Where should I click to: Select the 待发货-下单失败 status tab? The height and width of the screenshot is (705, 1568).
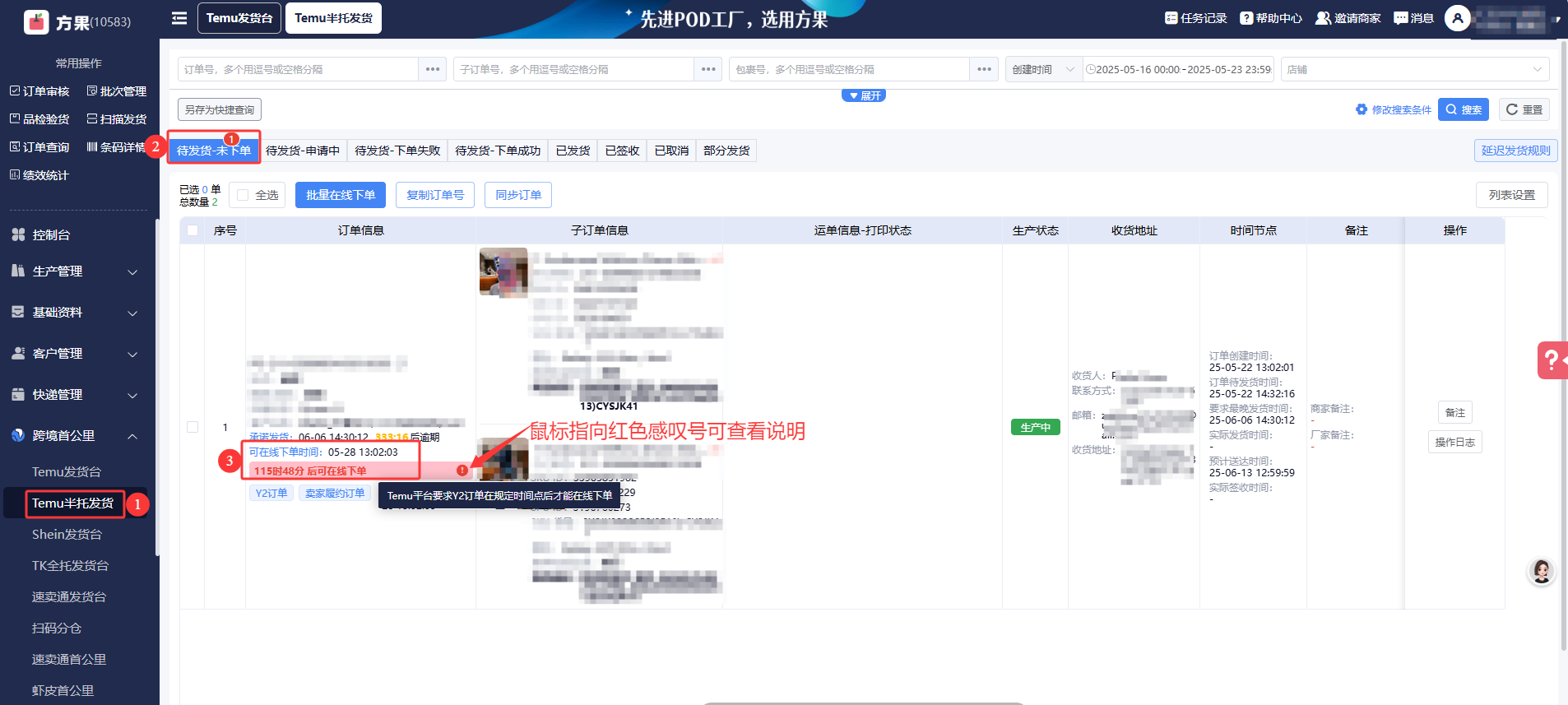point(397,151)
